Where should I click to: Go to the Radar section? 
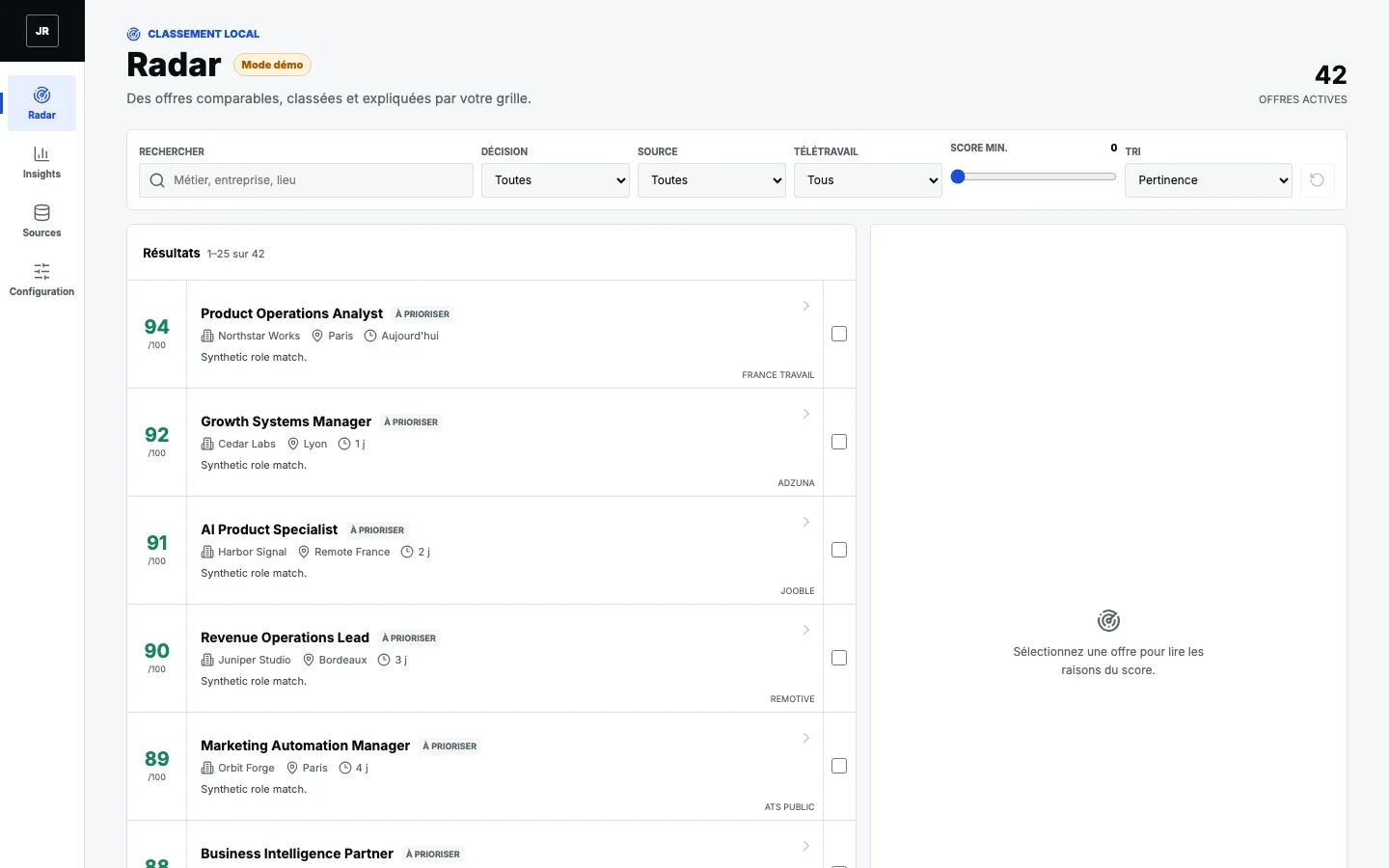[41, 103]
